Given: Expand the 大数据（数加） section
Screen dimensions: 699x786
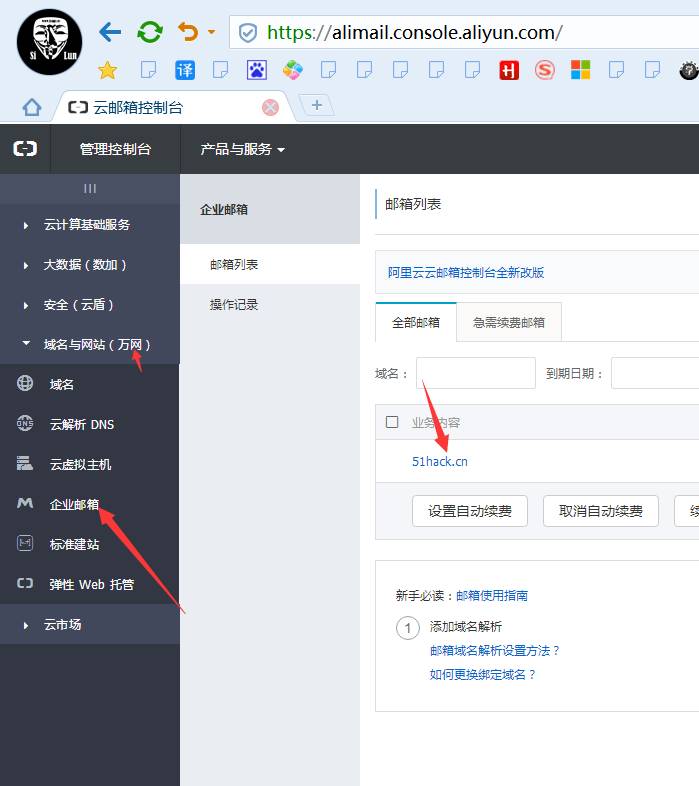Looking at the screenshot, I should [90, 264].
